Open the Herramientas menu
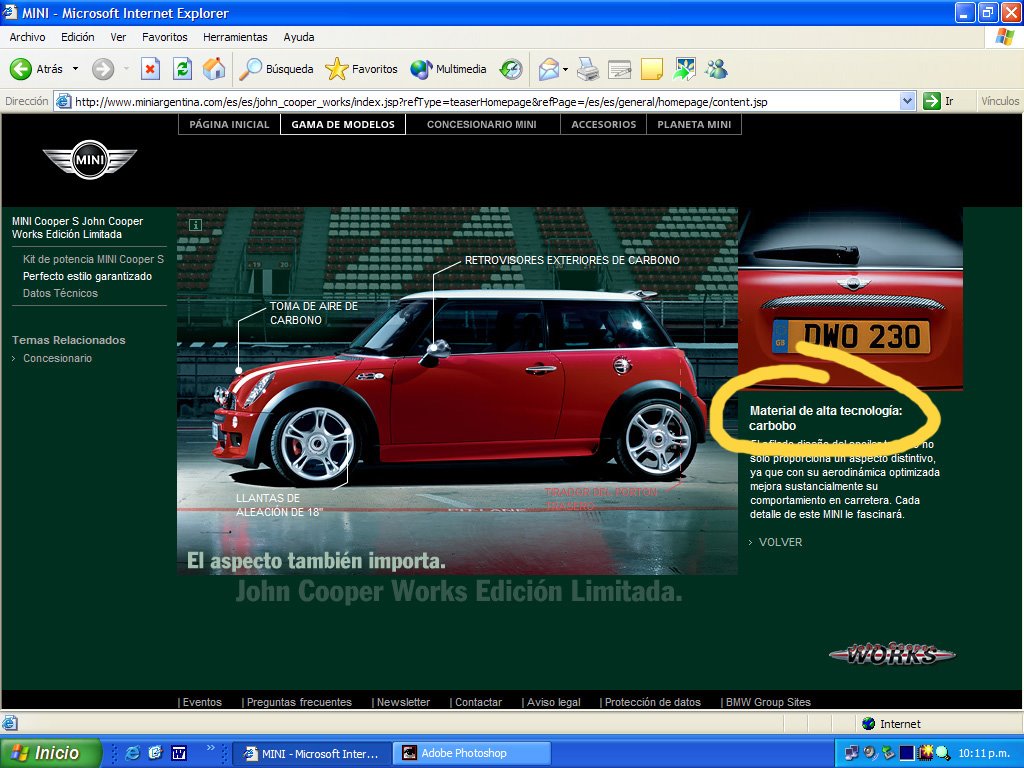 [x=235, y=37]
